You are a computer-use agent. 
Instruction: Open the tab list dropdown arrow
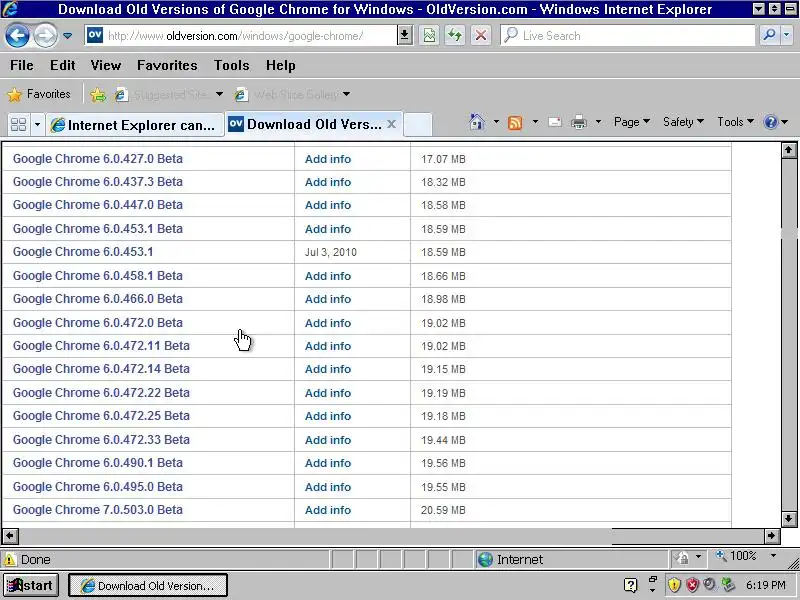pyautogui.click(x=37, y=124)
